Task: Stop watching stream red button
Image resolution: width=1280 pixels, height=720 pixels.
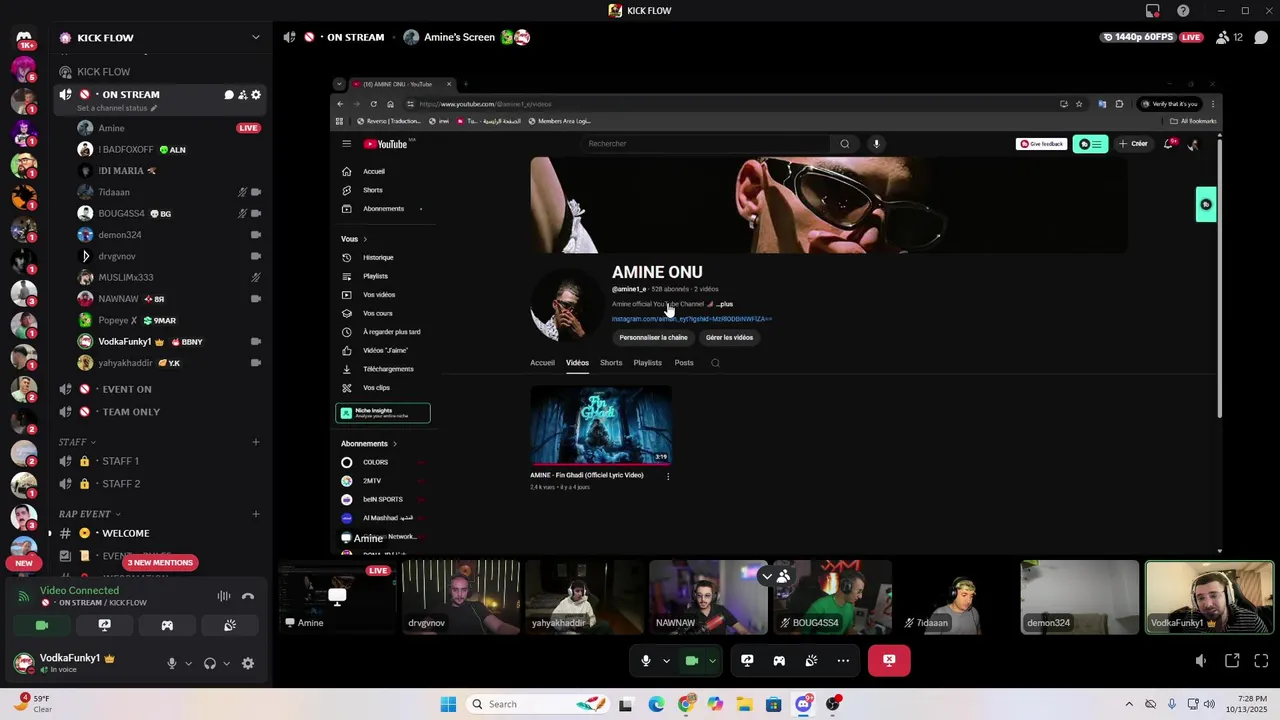Action: (x=889, y=660)
